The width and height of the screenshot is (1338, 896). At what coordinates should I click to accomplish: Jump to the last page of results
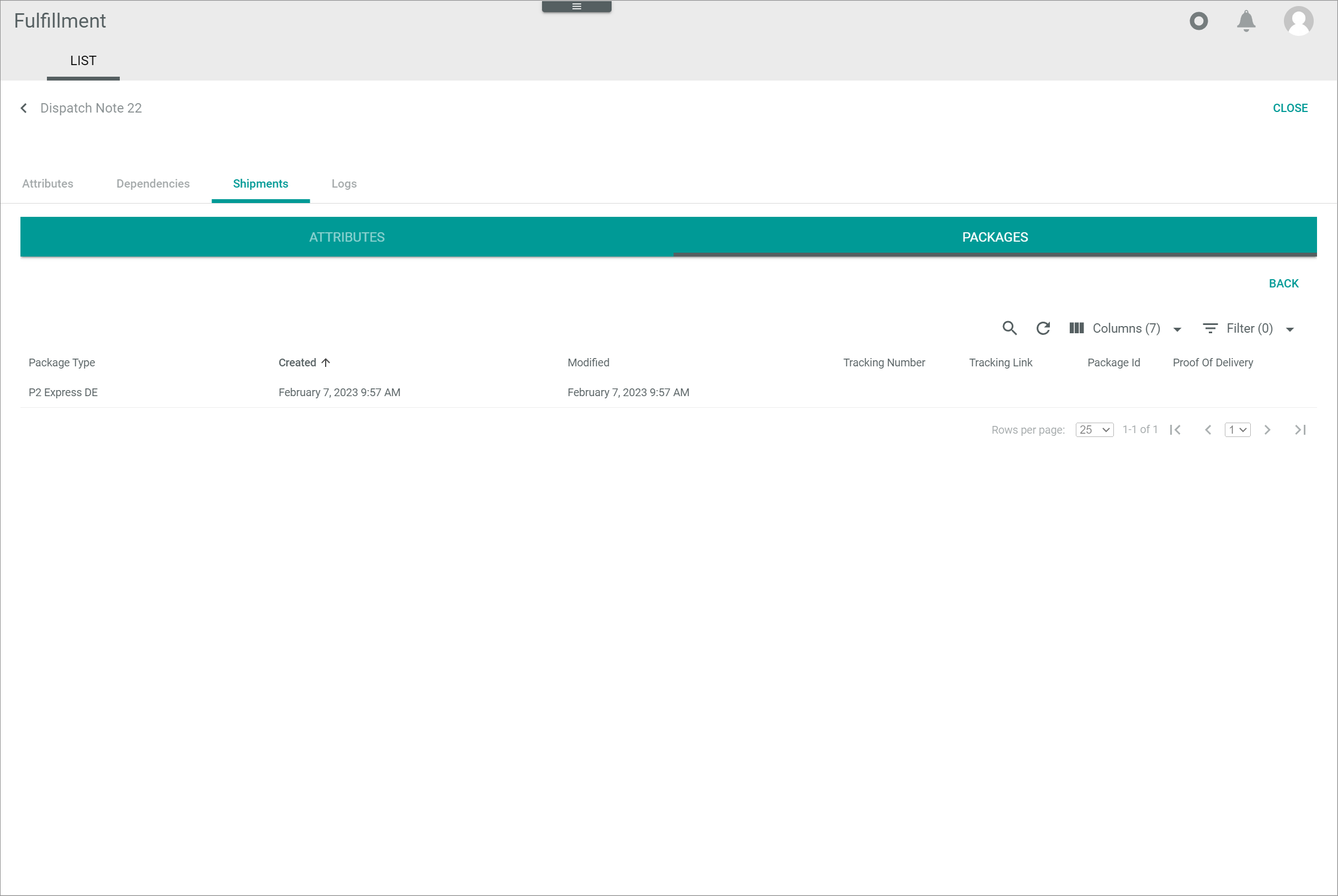pos(1300,430)
